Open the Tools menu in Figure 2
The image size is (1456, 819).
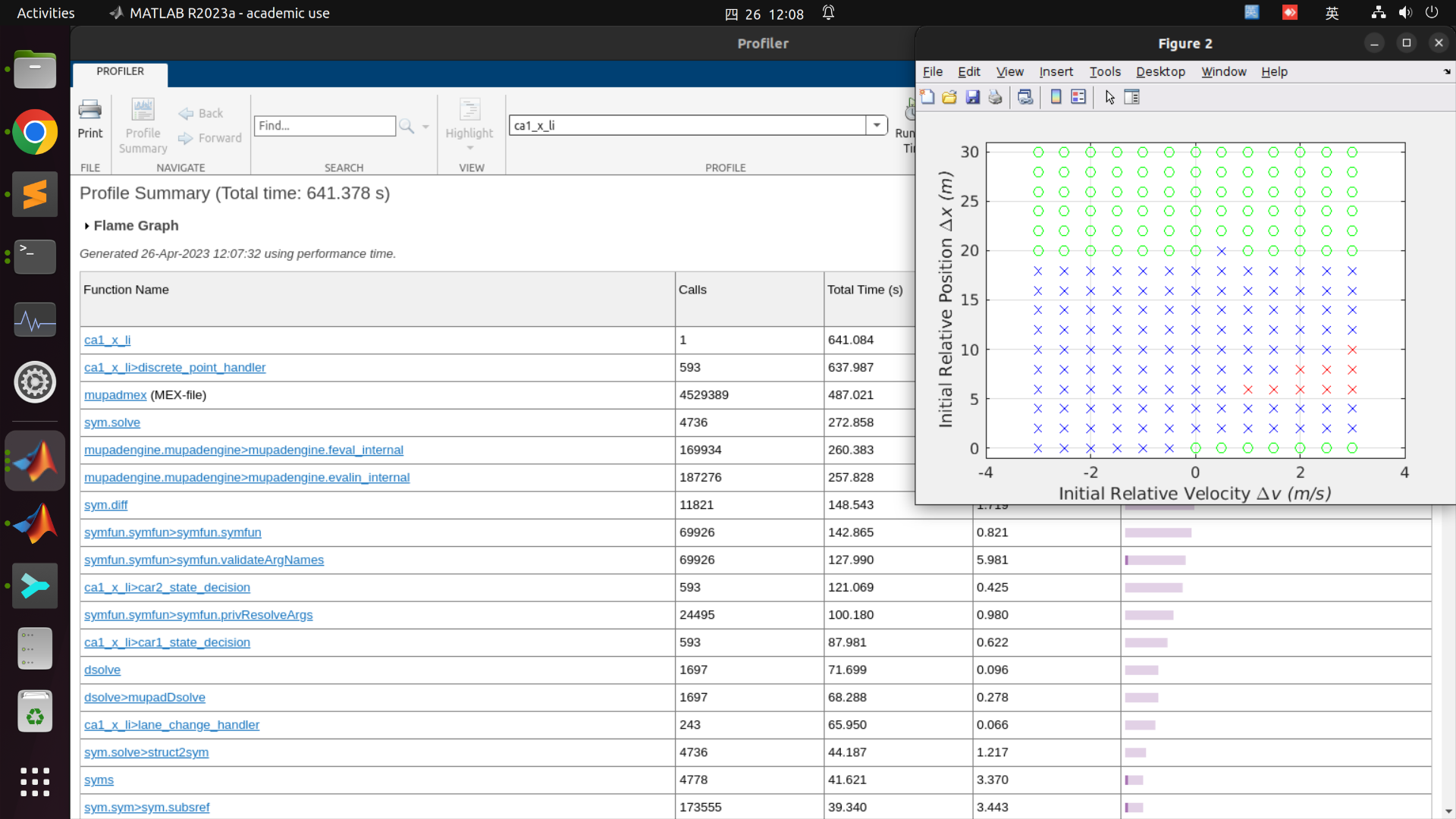[1104, 71]
